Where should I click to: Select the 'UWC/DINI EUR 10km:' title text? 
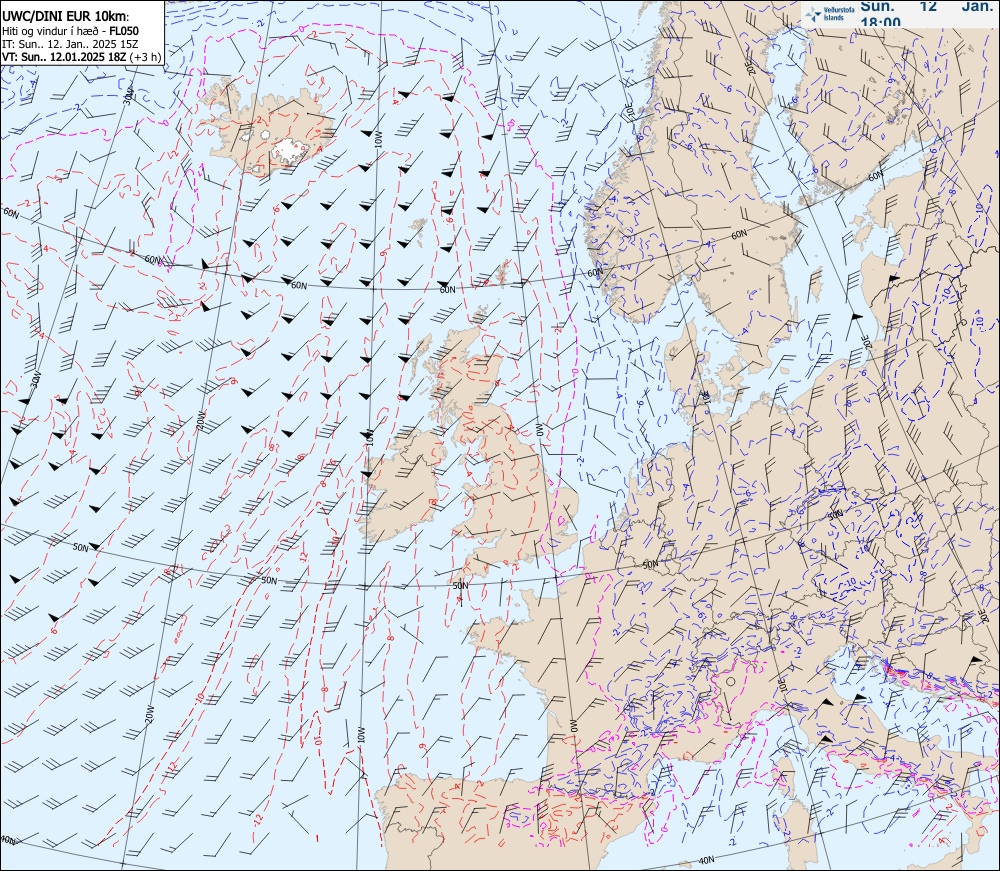pos(66,17)
